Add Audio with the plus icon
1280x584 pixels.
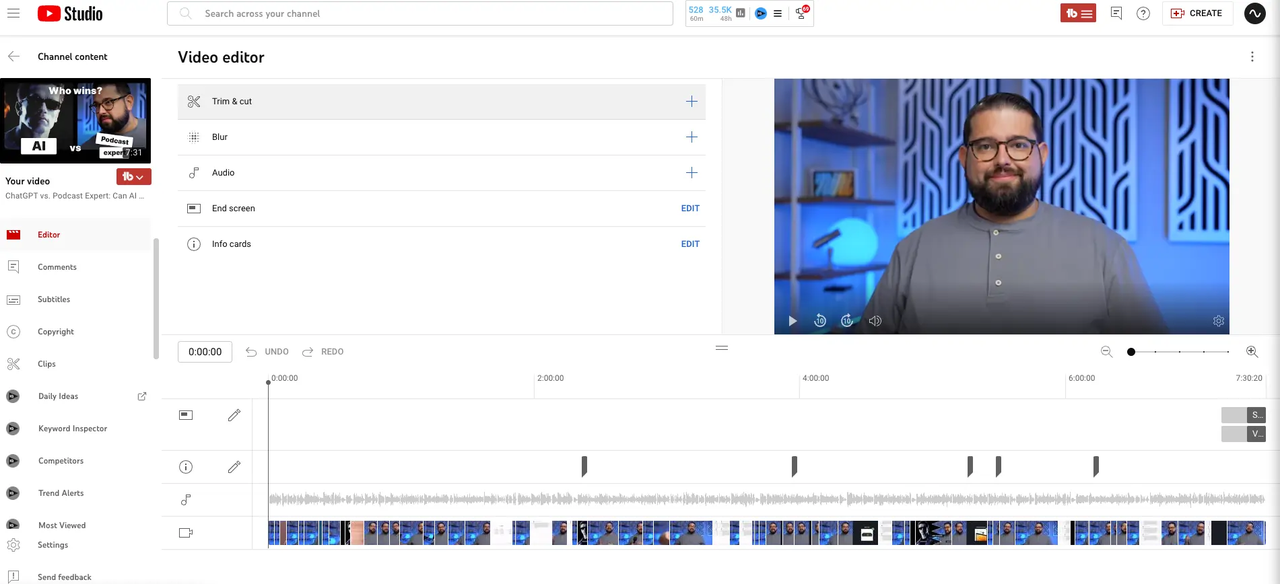click(x=691, y=173)
